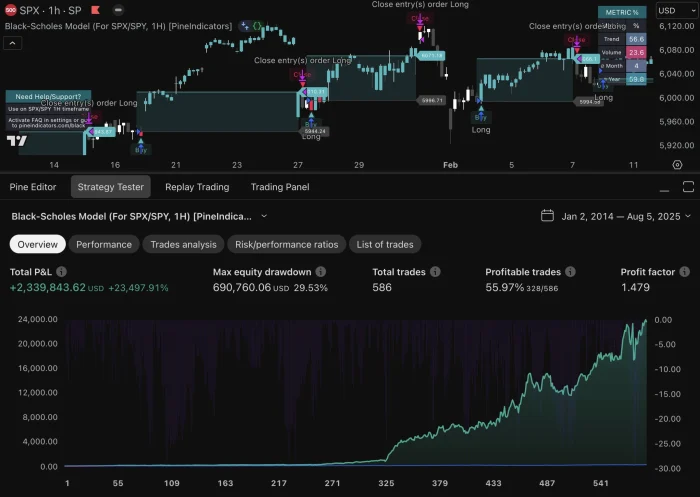This screenshot has height=497, width=700.
Task: Switch to the Pine Editor tab
Action: tap(33, 187)
